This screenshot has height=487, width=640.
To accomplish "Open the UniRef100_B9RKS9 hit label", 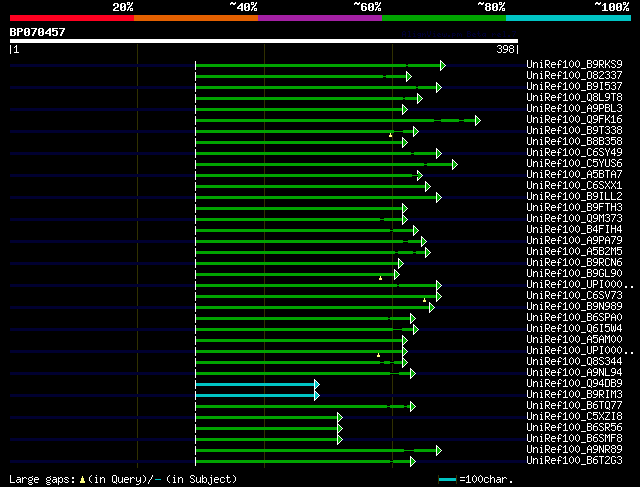I will pyautogui.click(x=574, y=64).
